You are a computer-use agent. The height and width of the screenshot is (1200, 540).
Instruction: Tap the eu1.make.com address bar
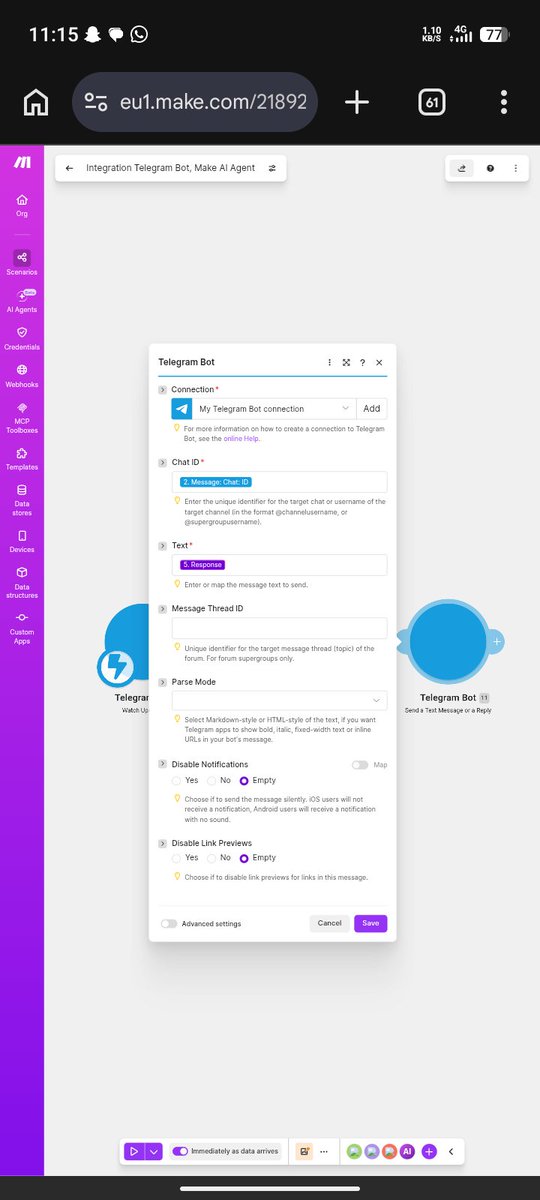coord(195,102)
